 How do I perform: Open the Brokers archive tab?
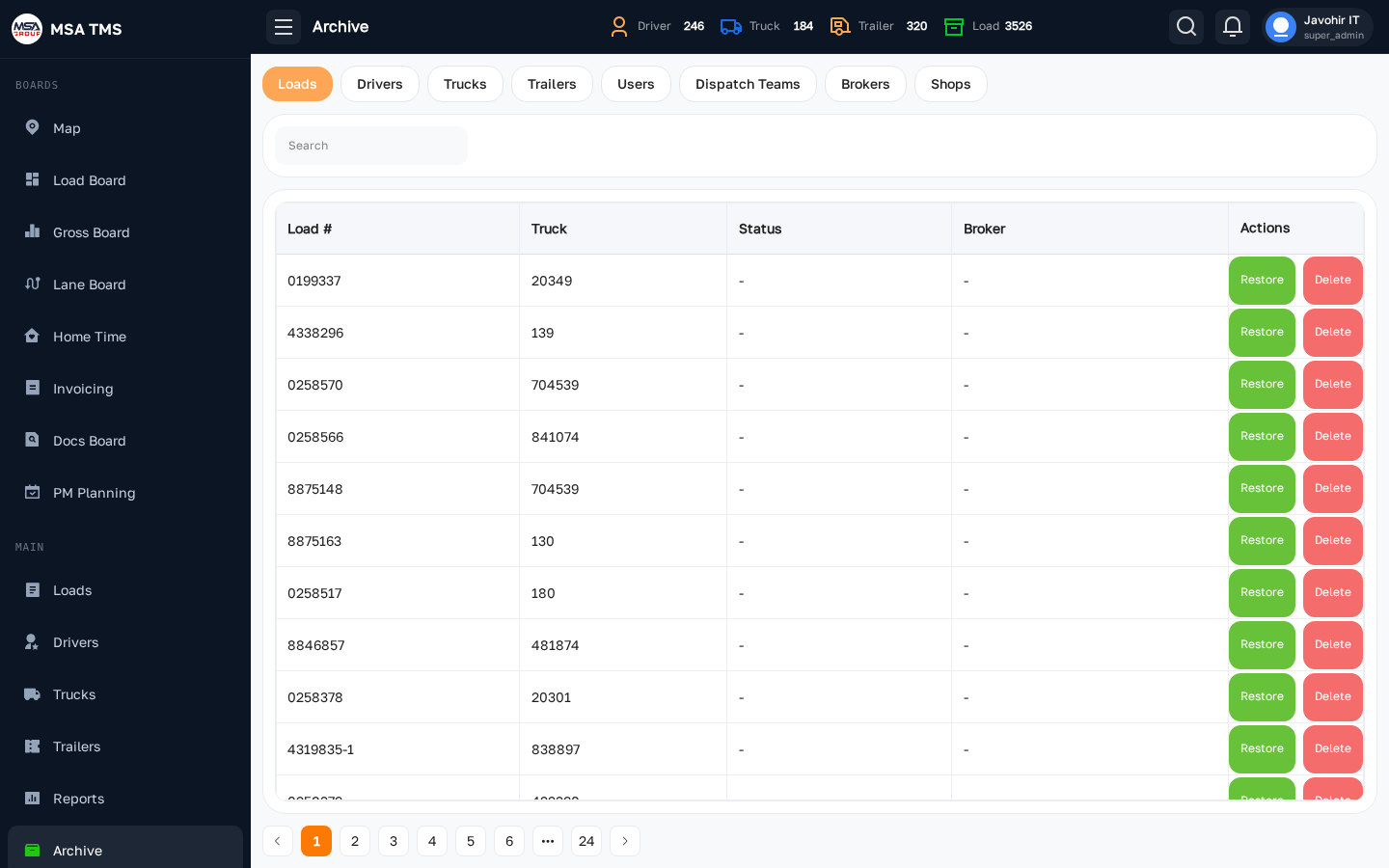point(865,84)
